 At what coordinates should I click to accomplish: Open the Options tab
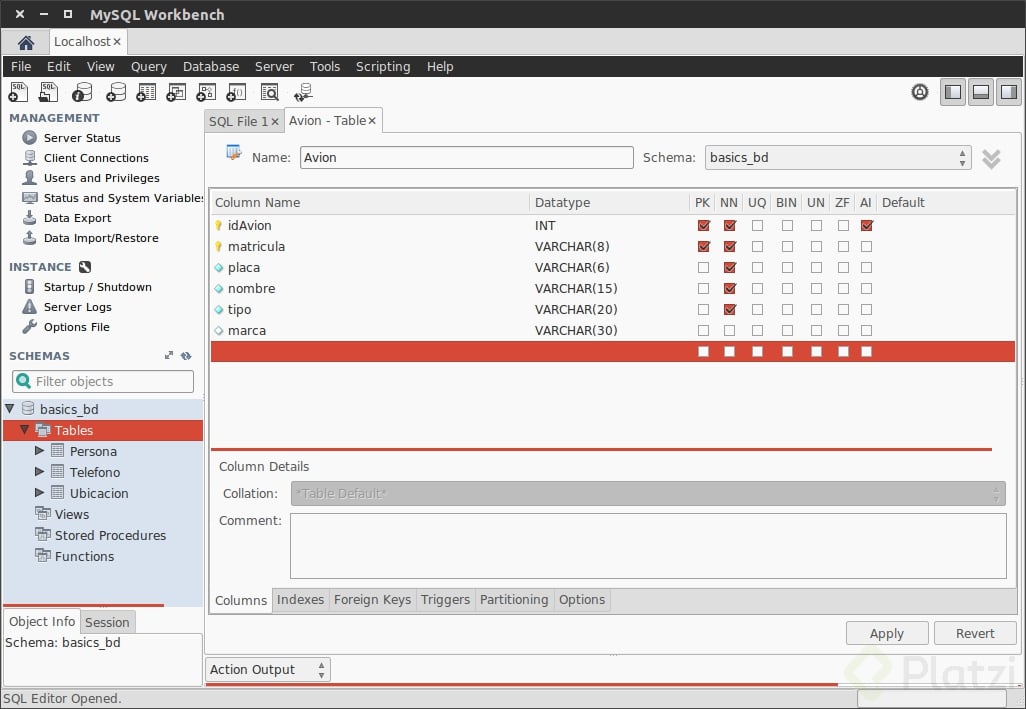click(x=582, y=600)
